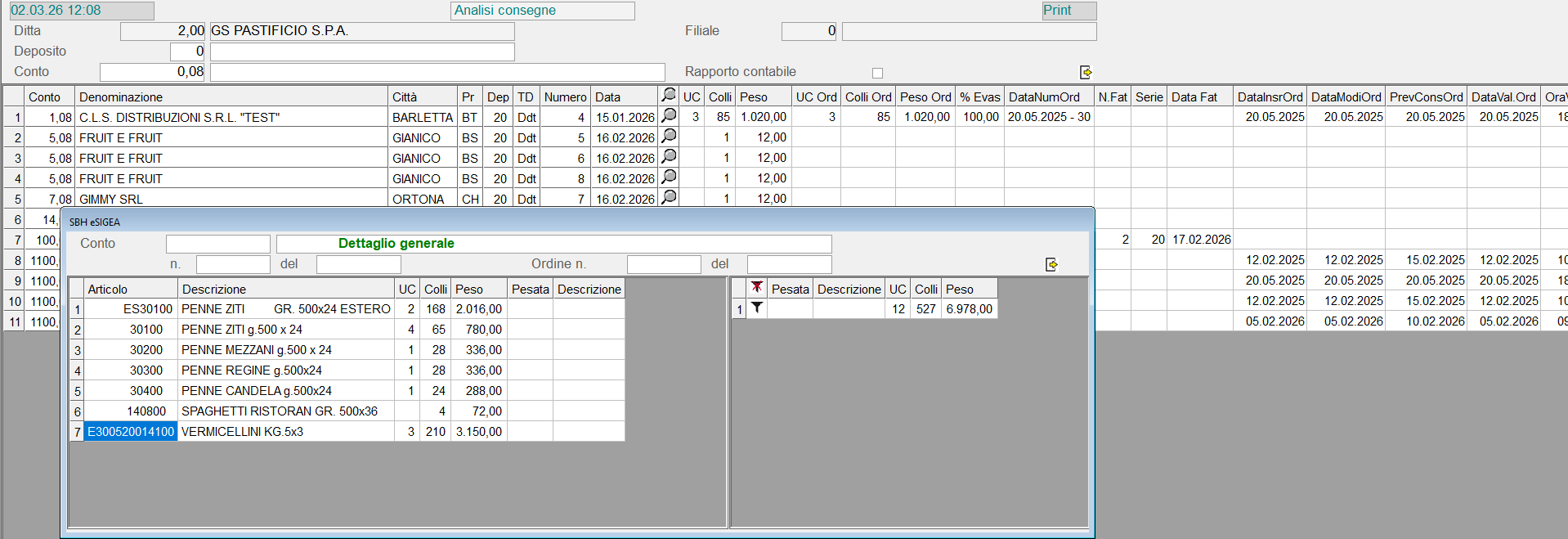The width and height of the screenshot is (1568, 539).
Task: Click the Ordine n. input field
Action: (x=663, y=264)
